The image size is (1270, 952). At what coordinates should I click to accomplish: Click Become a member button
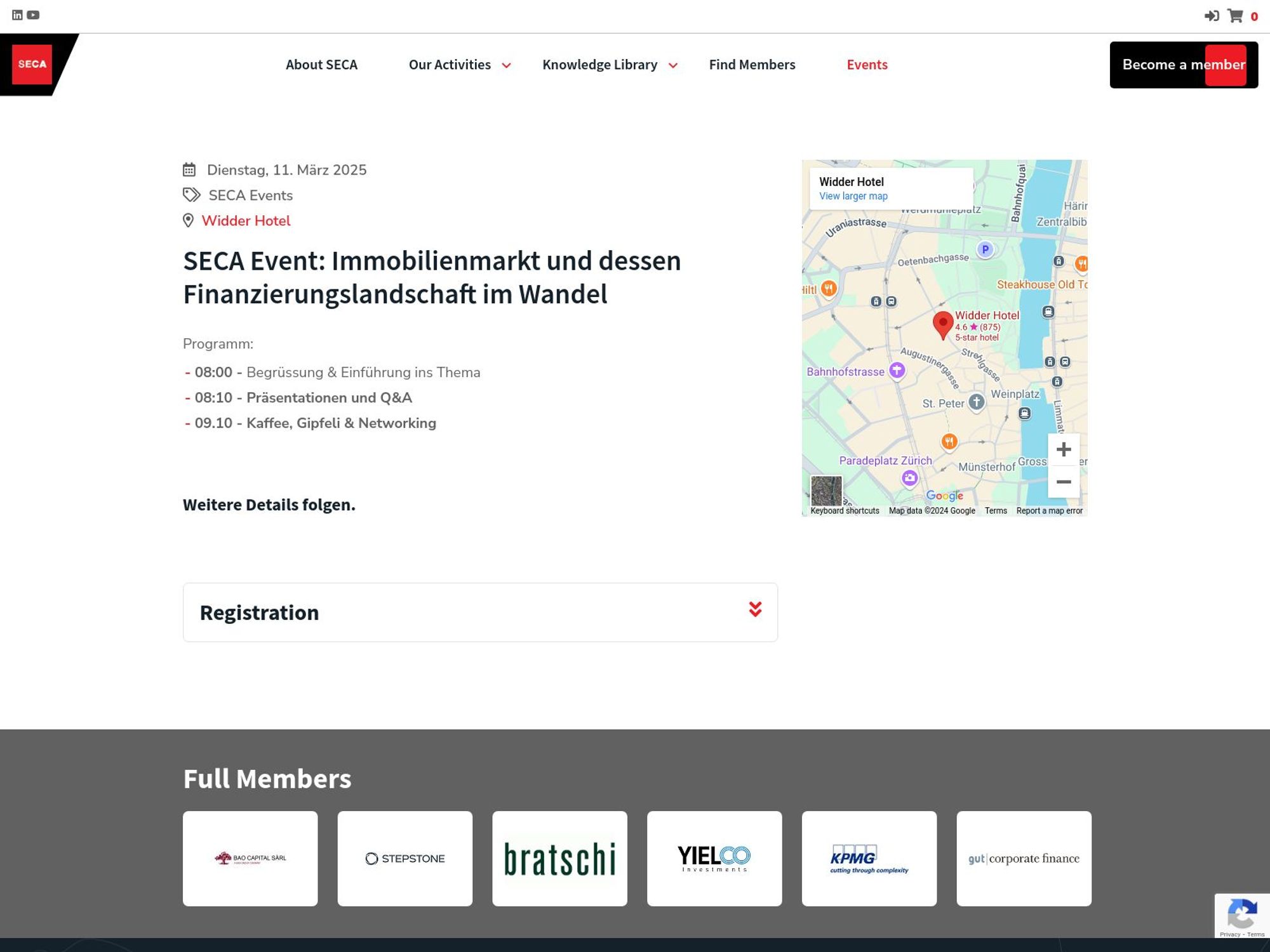pyautogui.click(x=1184, y=65)
